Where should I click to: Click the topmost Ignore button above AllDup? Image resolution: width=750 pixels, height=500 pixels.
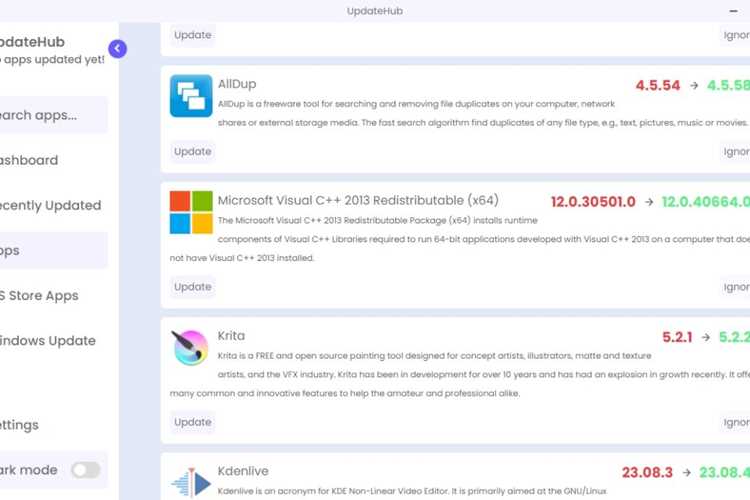click(x=736, y=35)
